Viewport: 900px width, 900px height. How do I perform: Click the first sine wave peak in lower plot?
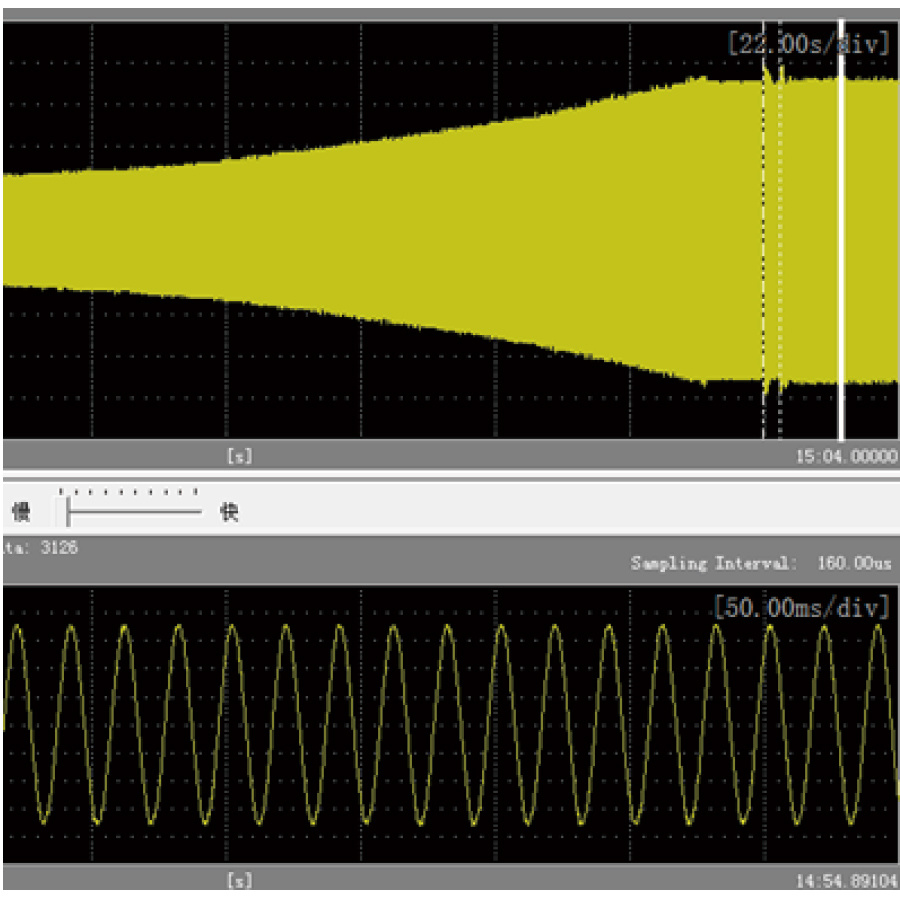click(x=17, y=627)
